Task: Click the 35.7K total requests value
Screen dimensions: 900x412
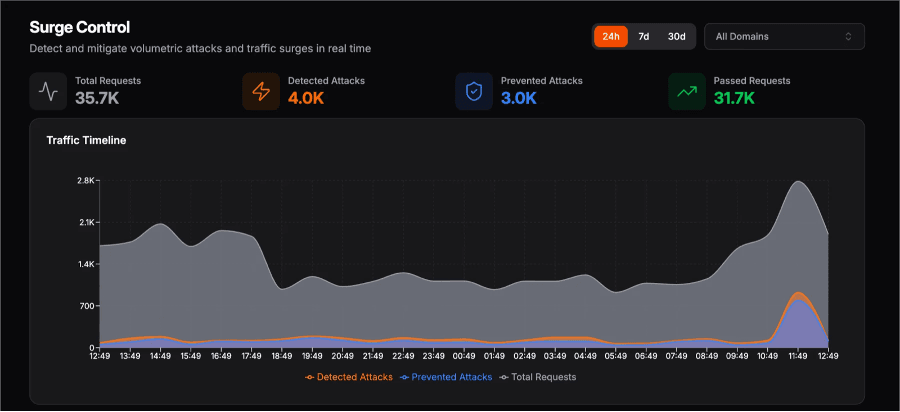Action: pos(97,98)
